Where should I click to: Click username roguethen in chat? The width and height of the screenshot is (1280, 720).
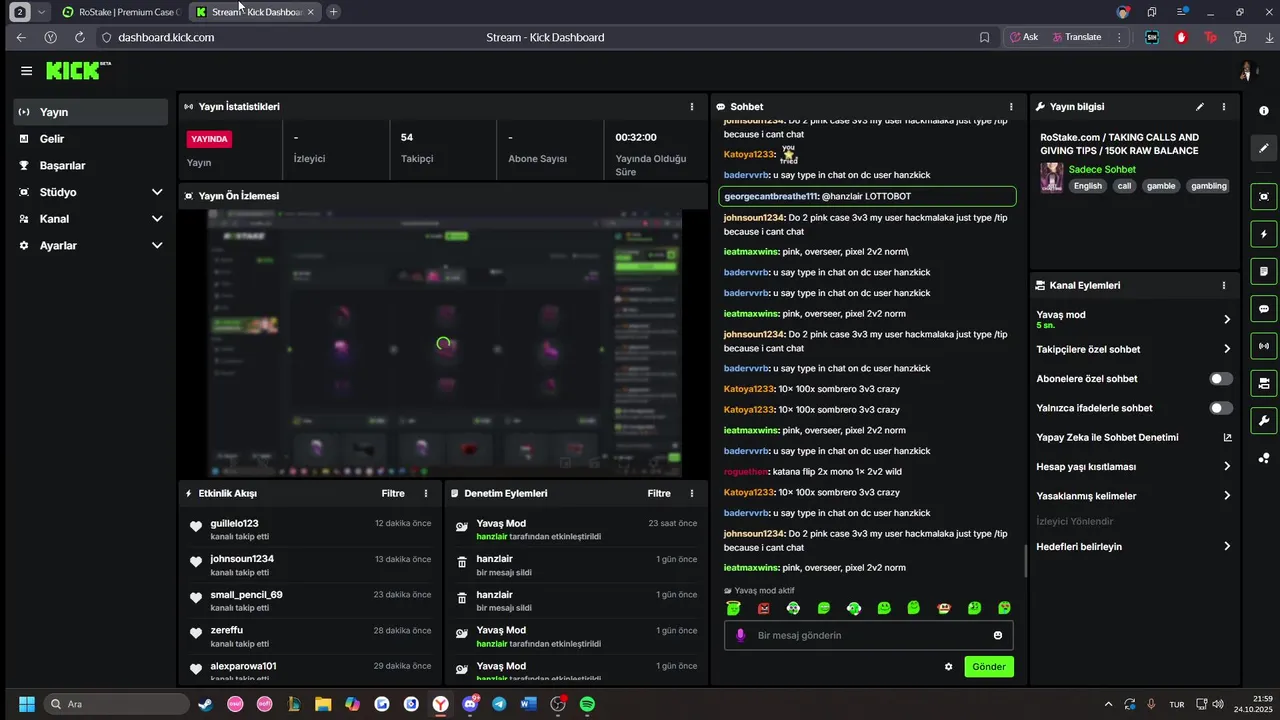point(745,472)
